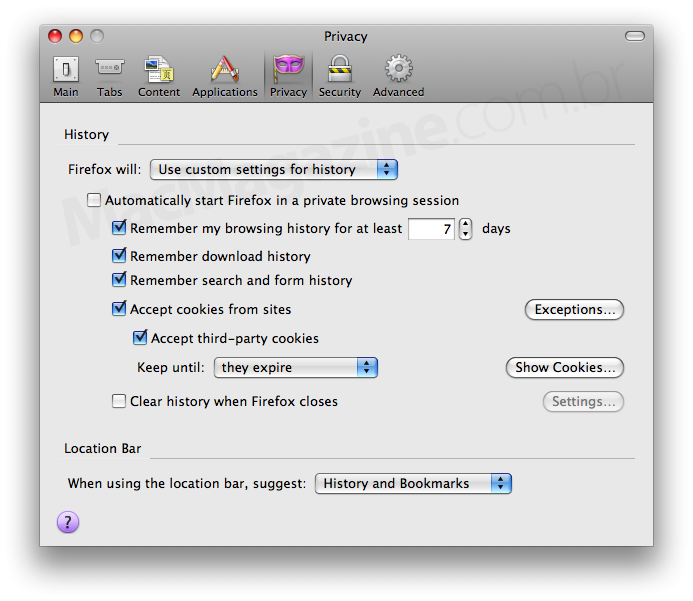Open the Advanced gear pane
This screenshot has height=601, width=693.
[398, 76]
